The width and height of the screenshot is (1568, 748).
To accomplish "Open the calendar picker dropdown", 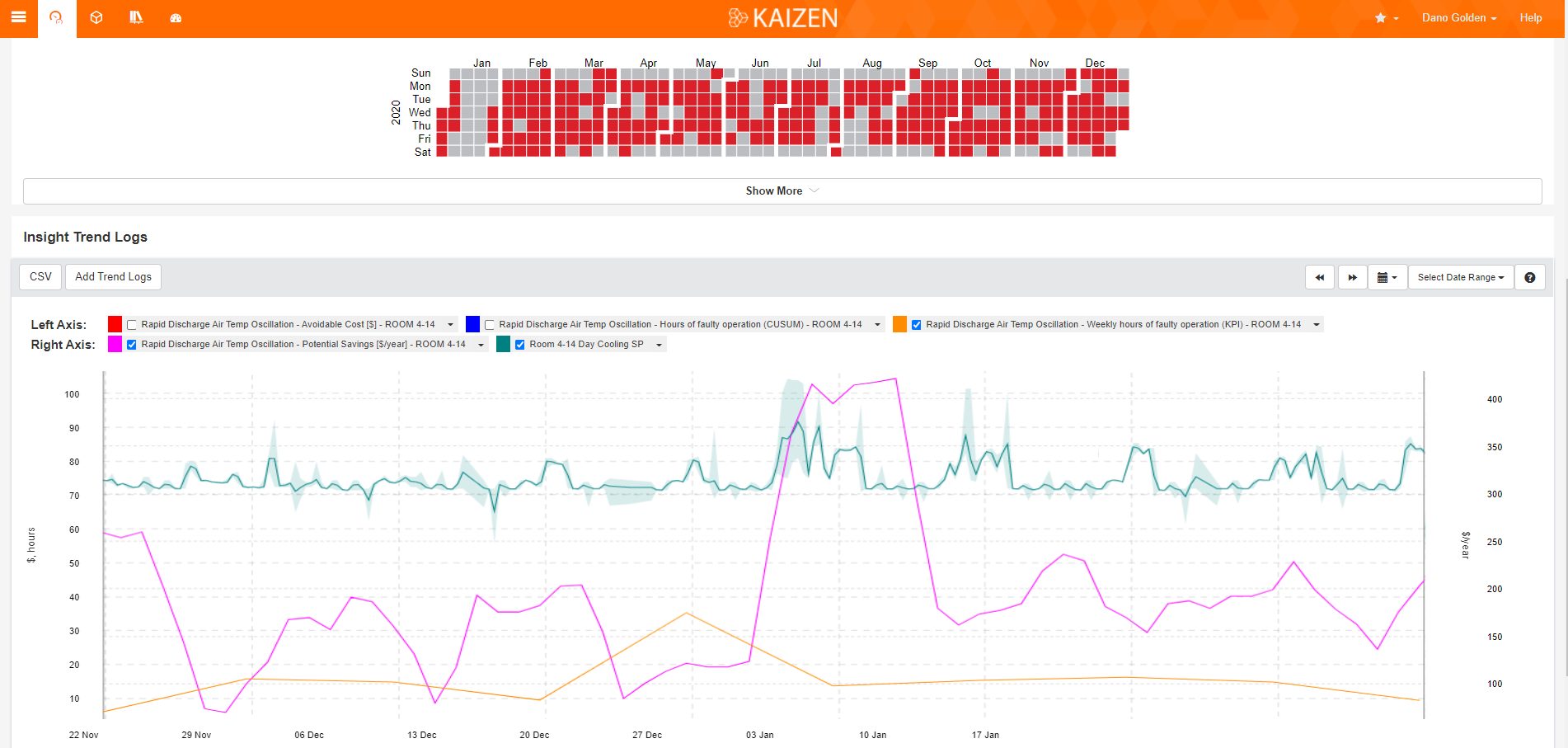I will (x=1387, y=277).
